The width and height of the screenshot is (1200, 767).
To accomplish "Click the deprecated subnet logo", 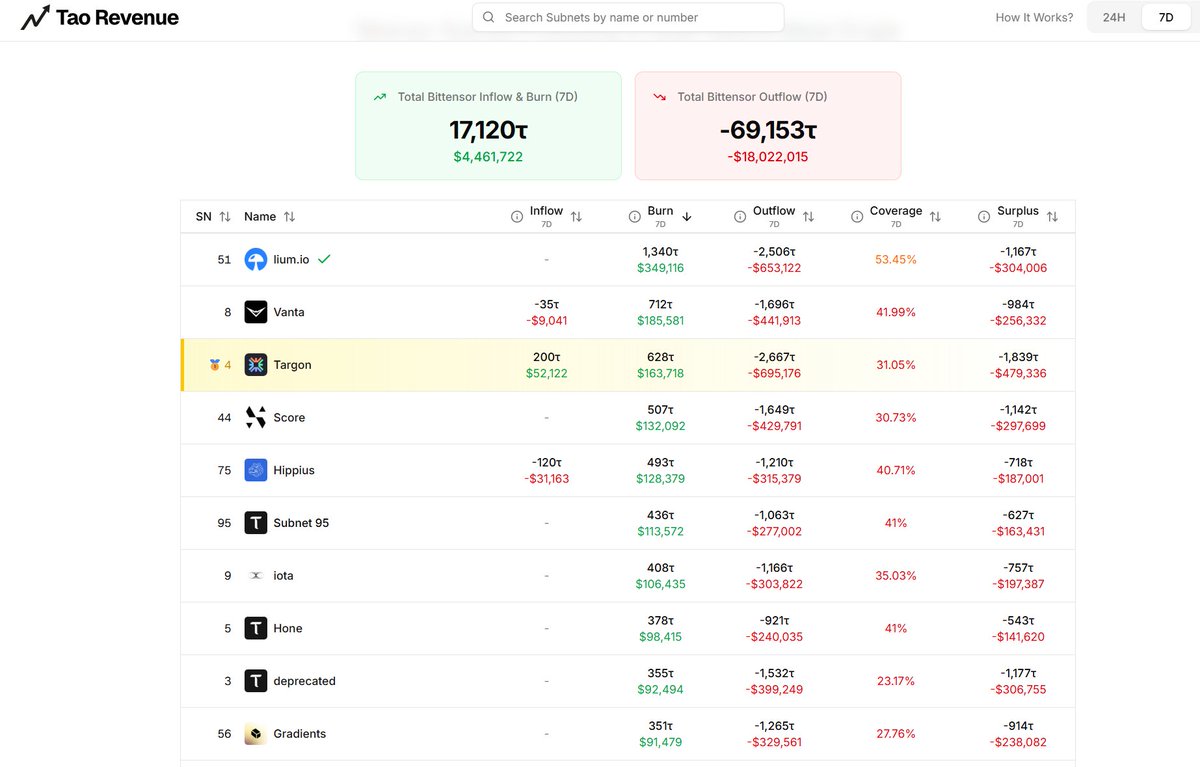I will point(256,681).
